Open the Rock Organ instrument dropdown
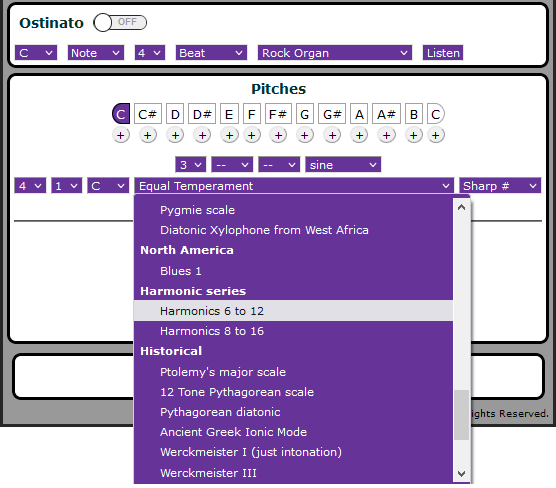556x488 pixels. tap(335, 53)
